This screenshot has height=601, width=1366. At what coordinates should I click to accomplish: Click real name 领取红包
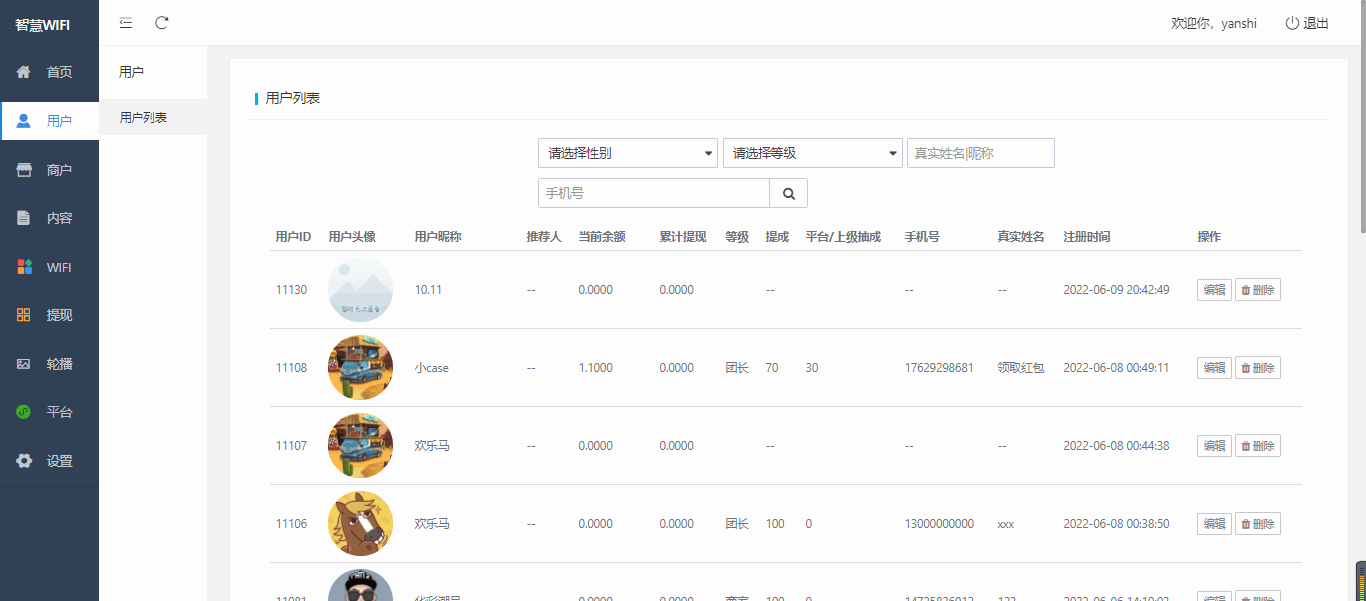coord(1021,368)
